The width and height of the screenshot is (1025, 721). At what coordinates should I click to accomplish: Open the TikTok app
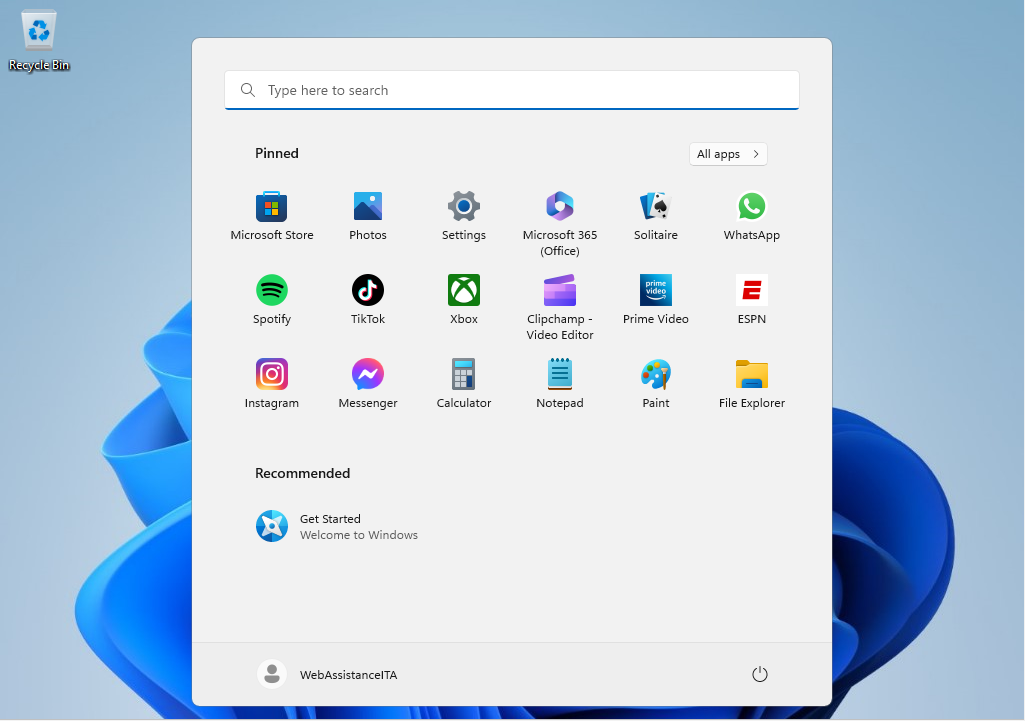pos(367,300)
